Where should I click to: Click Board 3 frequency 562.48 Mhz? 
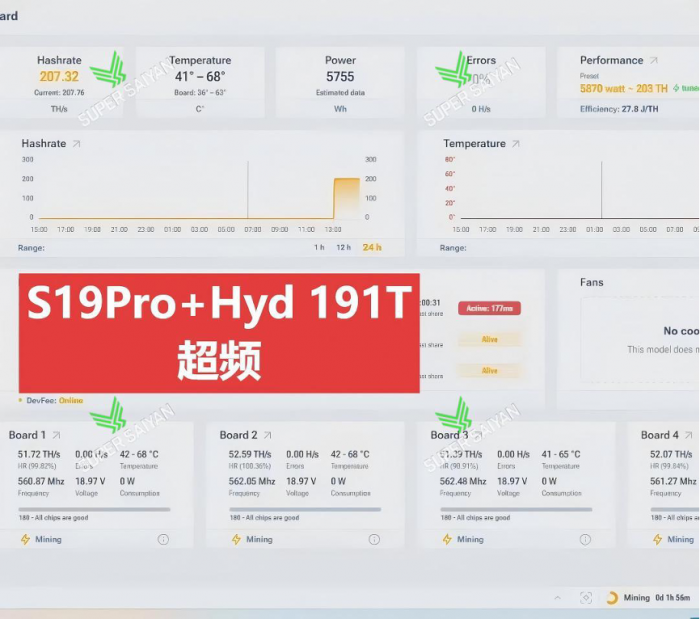click(463, 481)
